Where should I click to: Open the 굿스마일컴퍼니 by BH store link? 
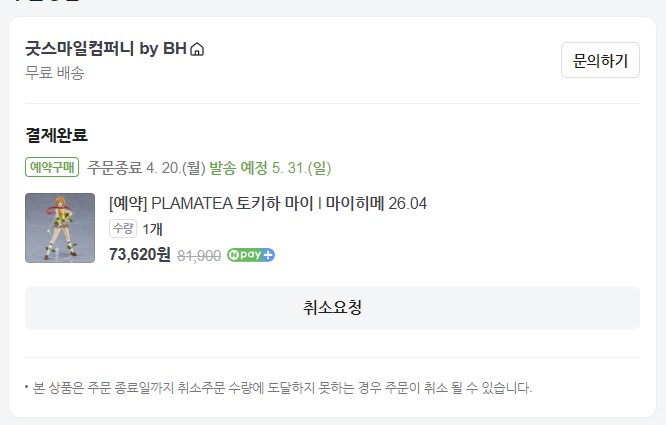click(106, 49)
